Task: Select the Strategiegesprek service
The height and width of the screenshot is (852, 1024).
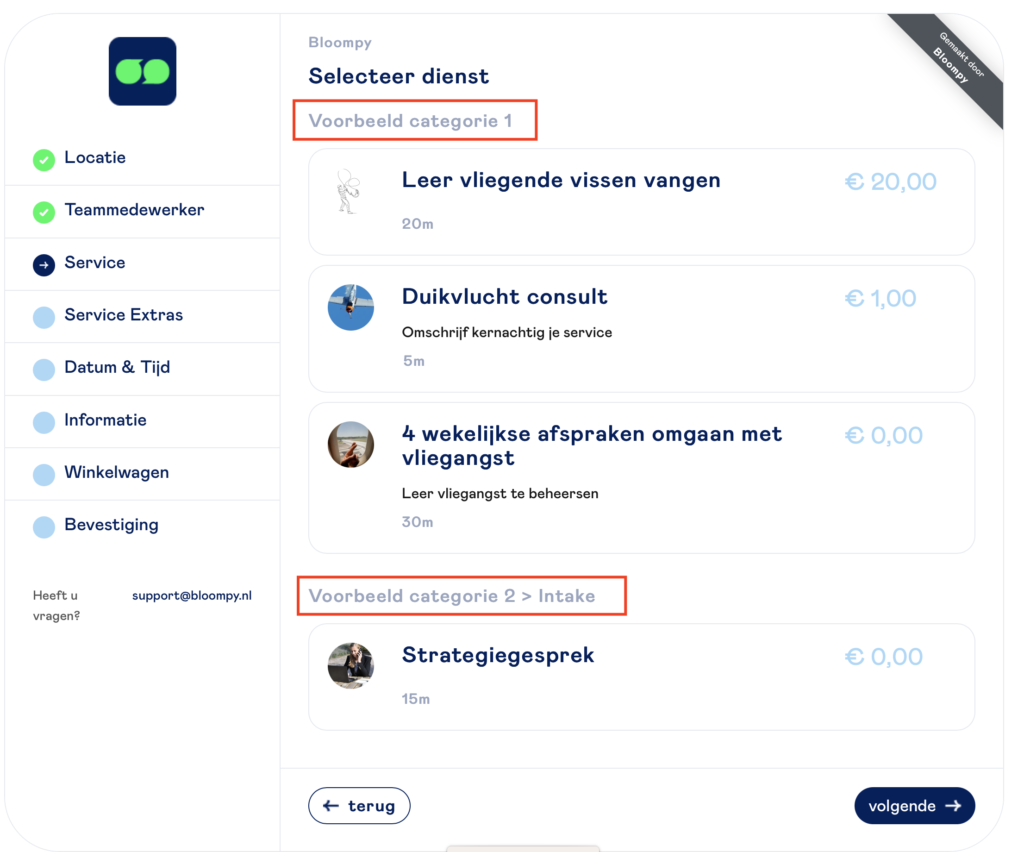Action: click(498, 656)
